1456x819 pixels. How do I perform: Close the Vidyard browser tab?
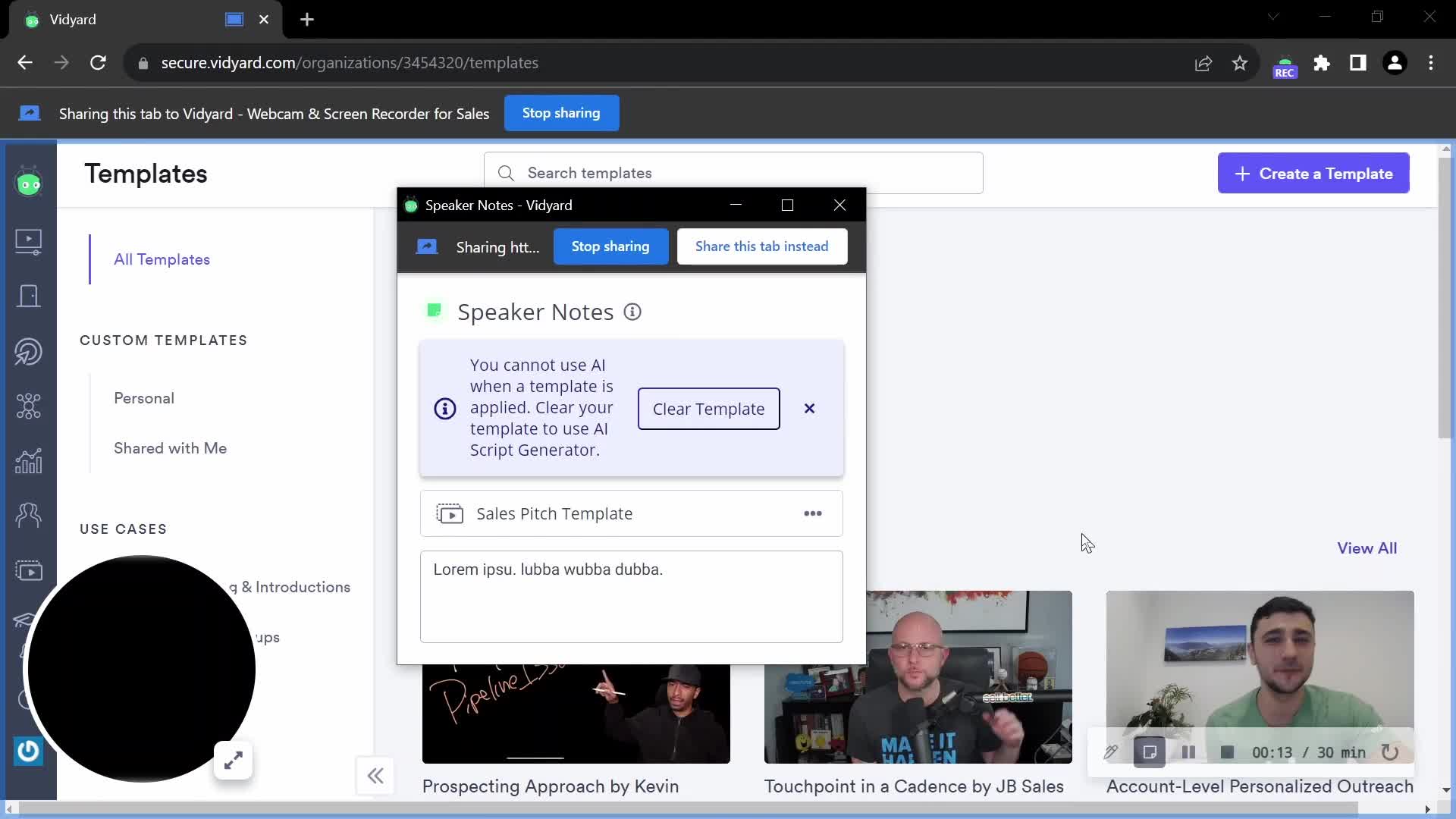[x=264, y=20]
